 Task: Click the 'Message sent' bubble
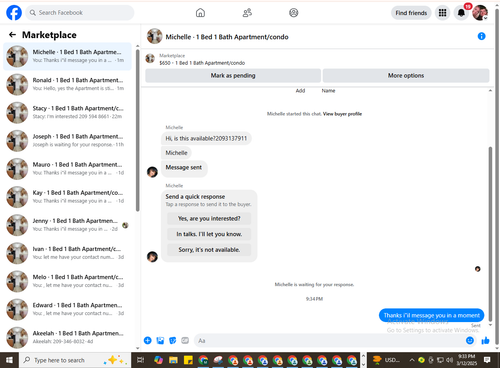click(184, 168)
